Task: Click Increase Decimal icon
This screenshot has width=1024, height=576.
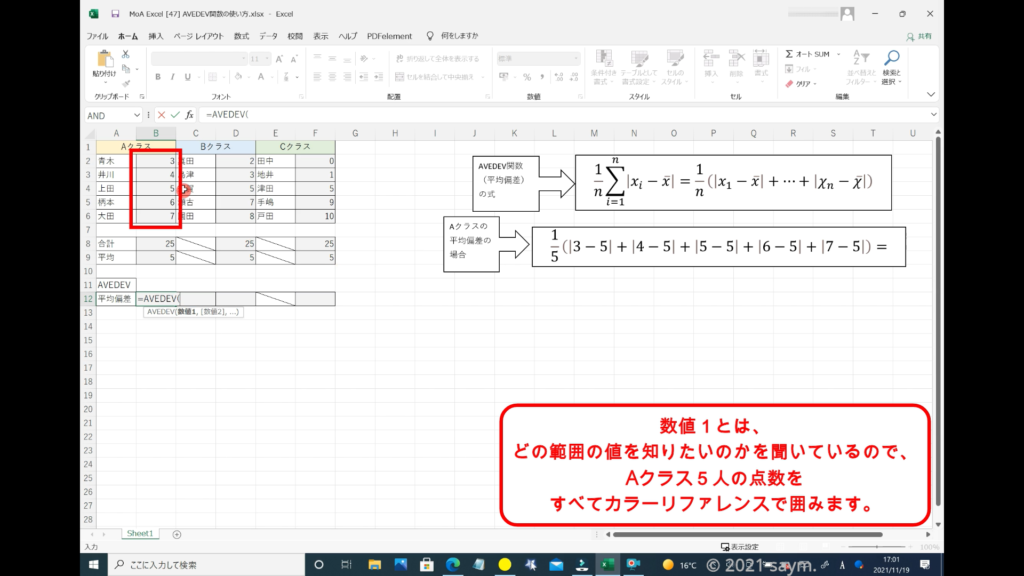Action: [x=558, y=77]
